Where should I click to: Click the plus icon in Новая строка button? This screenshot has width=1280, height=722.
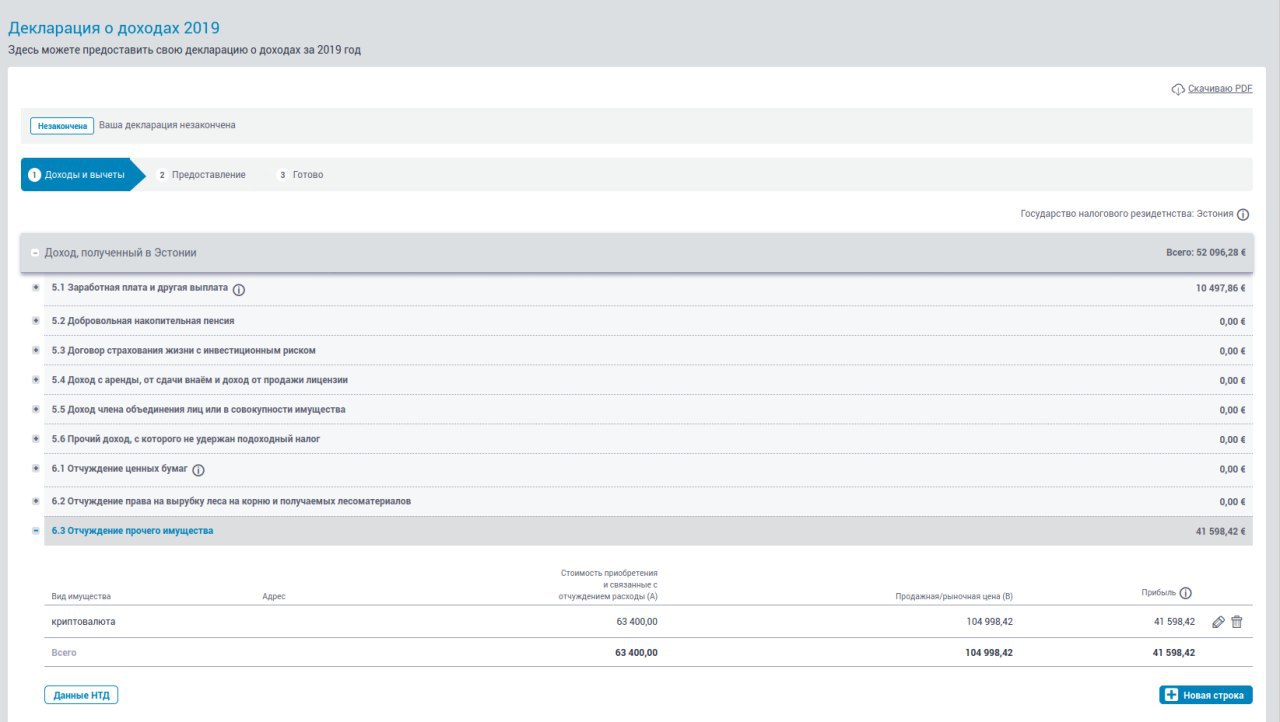[x=1171, y=695]
